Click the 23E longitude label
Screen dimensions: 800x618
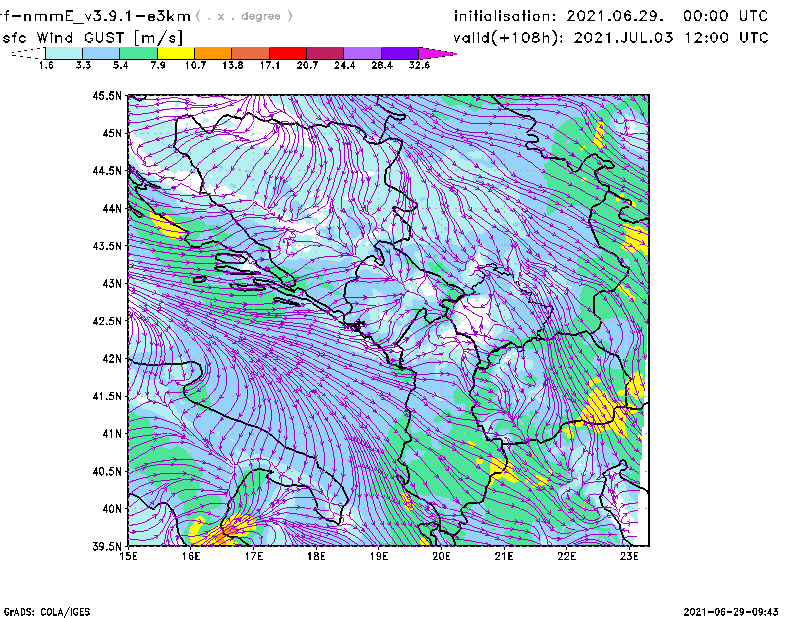pyautogui.click(x=629, y=556)
